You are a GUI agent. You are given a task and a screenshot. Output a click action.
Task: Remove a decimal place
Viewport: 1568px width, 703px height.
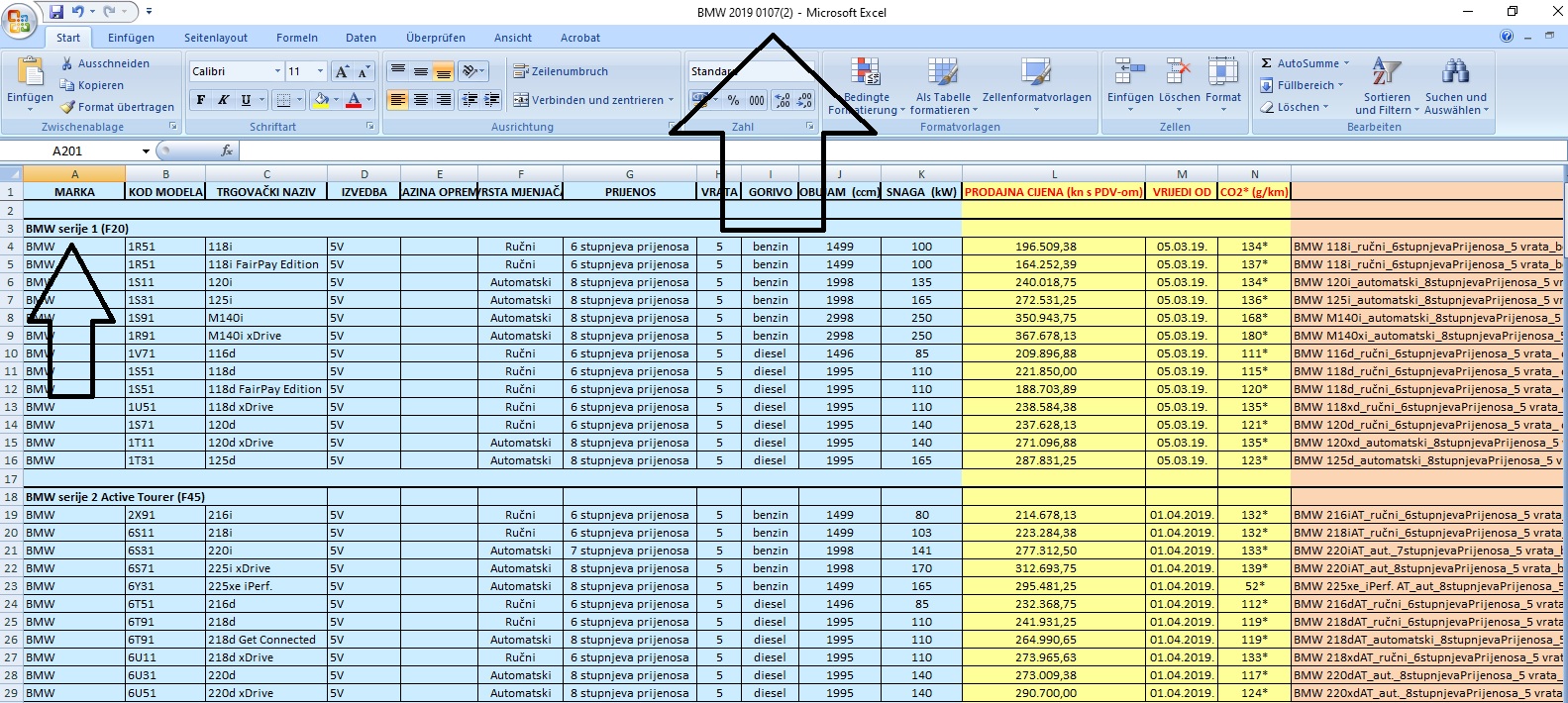(x=804, y=100)
